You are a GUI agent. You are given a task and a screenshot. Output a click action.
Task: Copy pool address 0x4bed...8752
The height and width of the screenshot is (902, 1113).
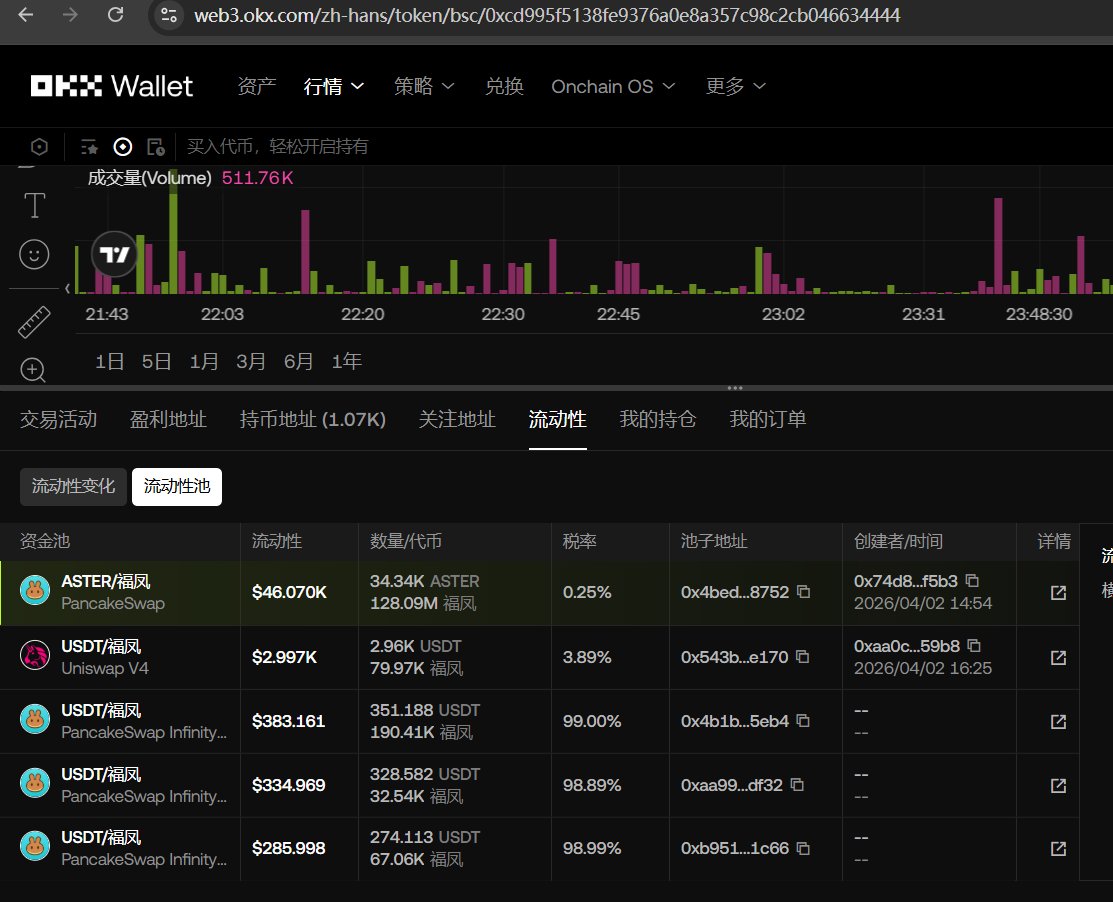point(804,591)
